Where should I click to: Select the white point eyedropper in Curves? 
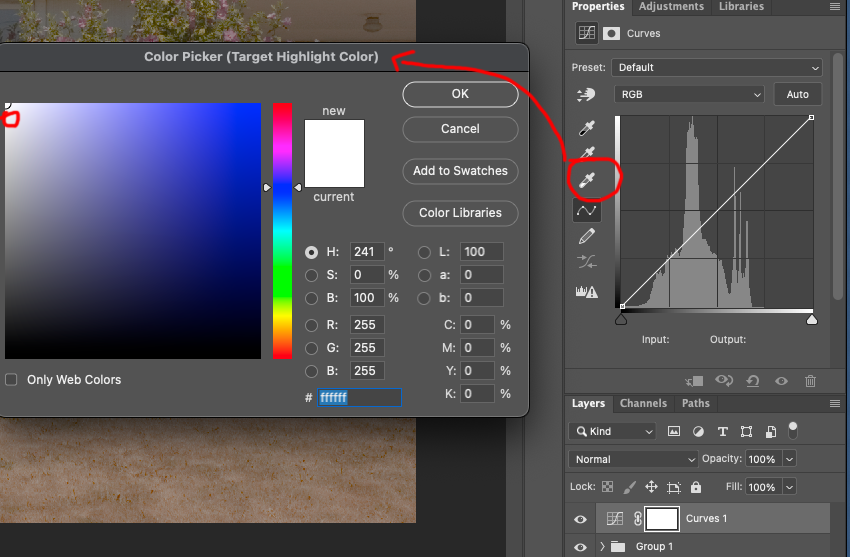click(x=587, y=179)
